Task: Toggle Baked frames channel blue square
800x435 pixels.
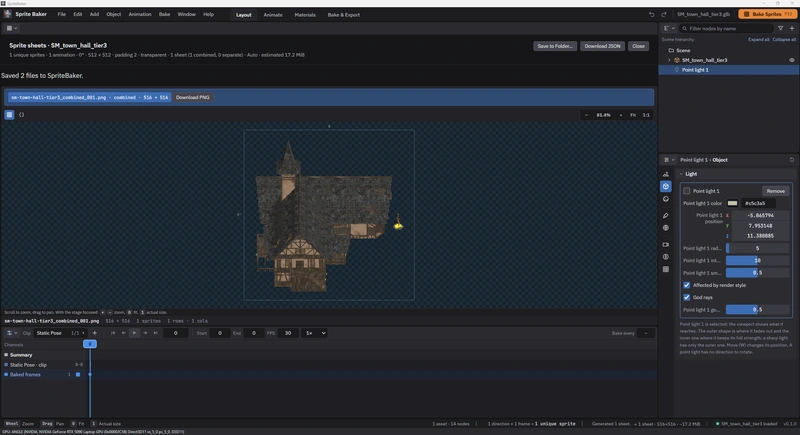Action: [78, 374]
